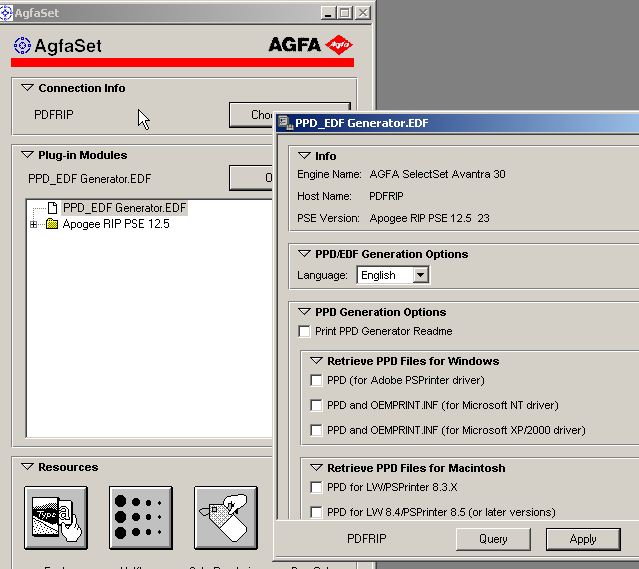Click the PDFRIP connection name text
The image size is (639, 569).
[x=54, y=115]
